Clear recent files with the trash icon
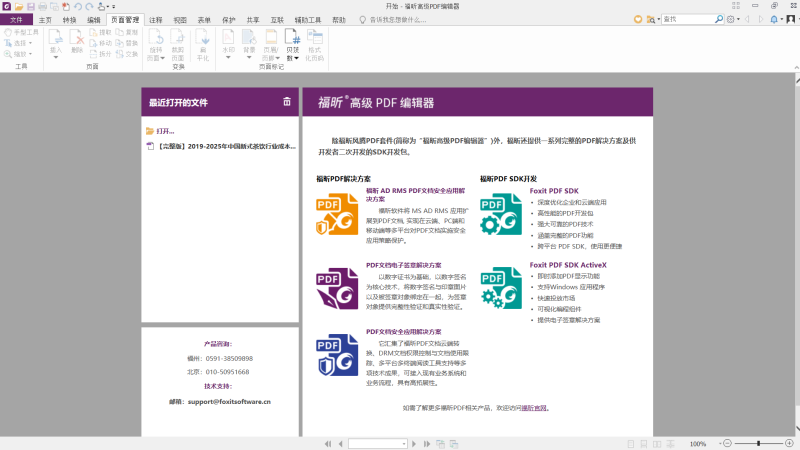The image size is (800, 450). pos(287,102)
